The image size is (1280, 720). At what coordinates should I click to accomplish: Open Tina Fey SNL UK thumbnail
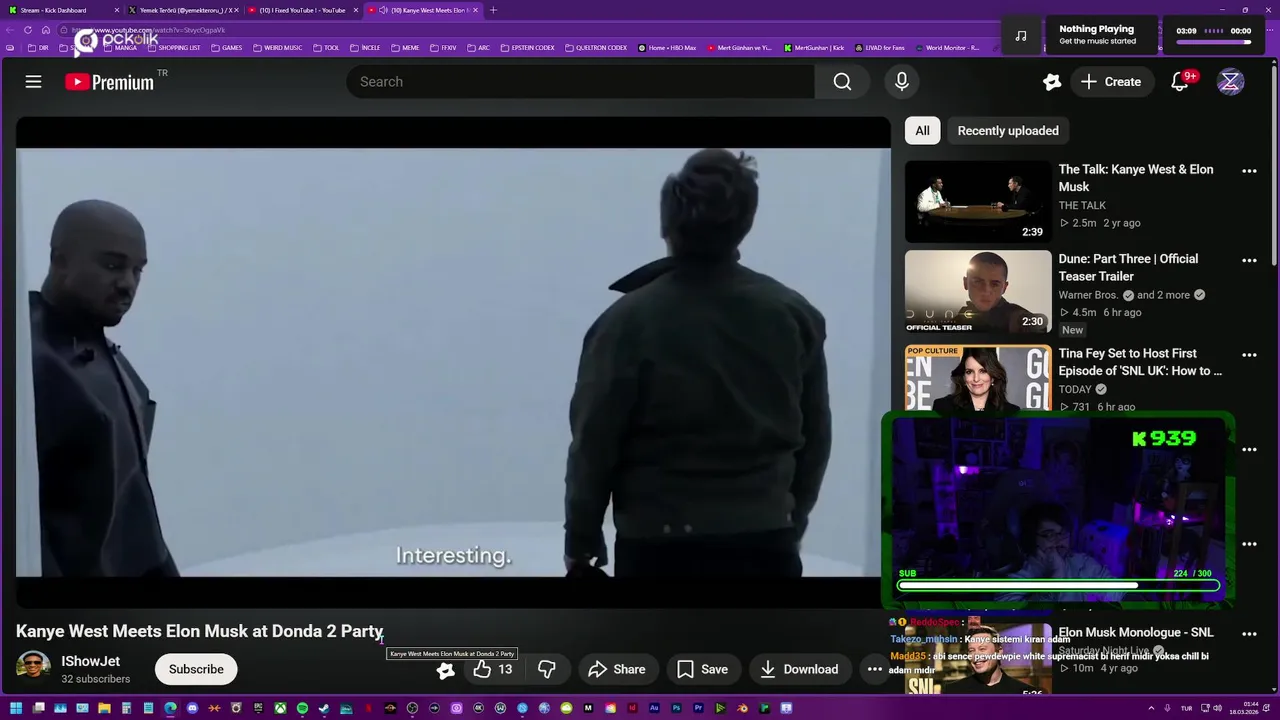978,378
